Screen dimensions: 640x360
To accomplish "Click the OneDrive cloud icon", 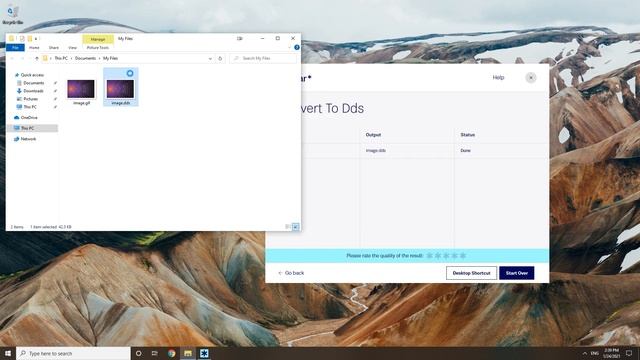I will tap(16, 118).
